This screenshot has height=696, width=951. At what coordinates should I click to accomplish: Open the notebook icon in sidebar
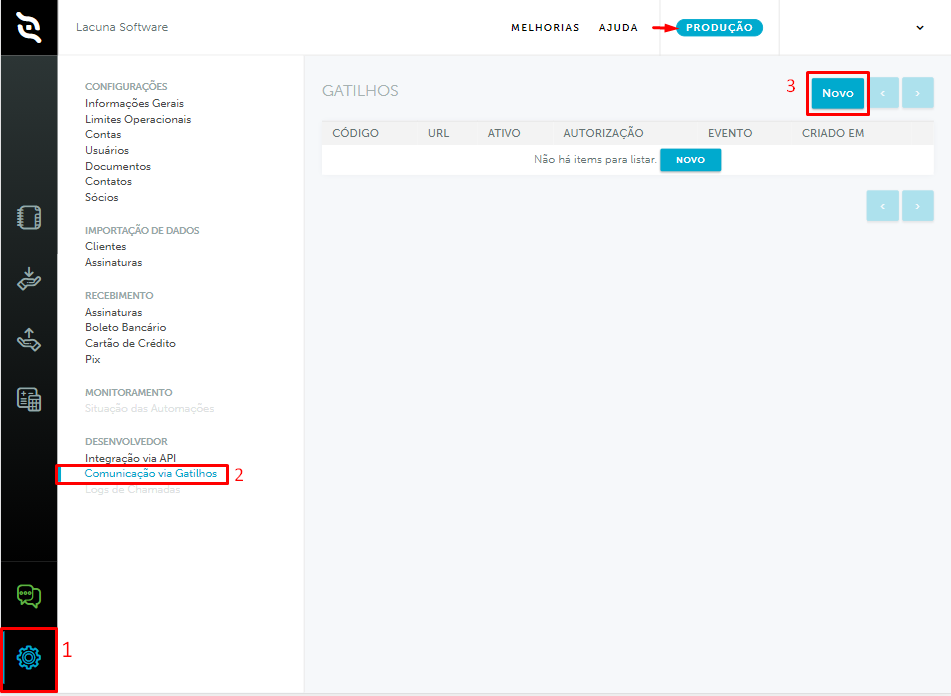coord(29,217)
